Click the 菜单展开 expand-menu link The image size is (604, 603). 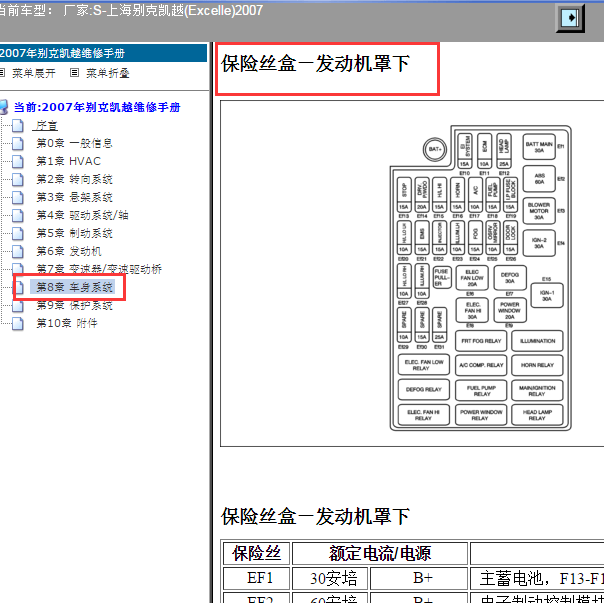tap(34, 73)
